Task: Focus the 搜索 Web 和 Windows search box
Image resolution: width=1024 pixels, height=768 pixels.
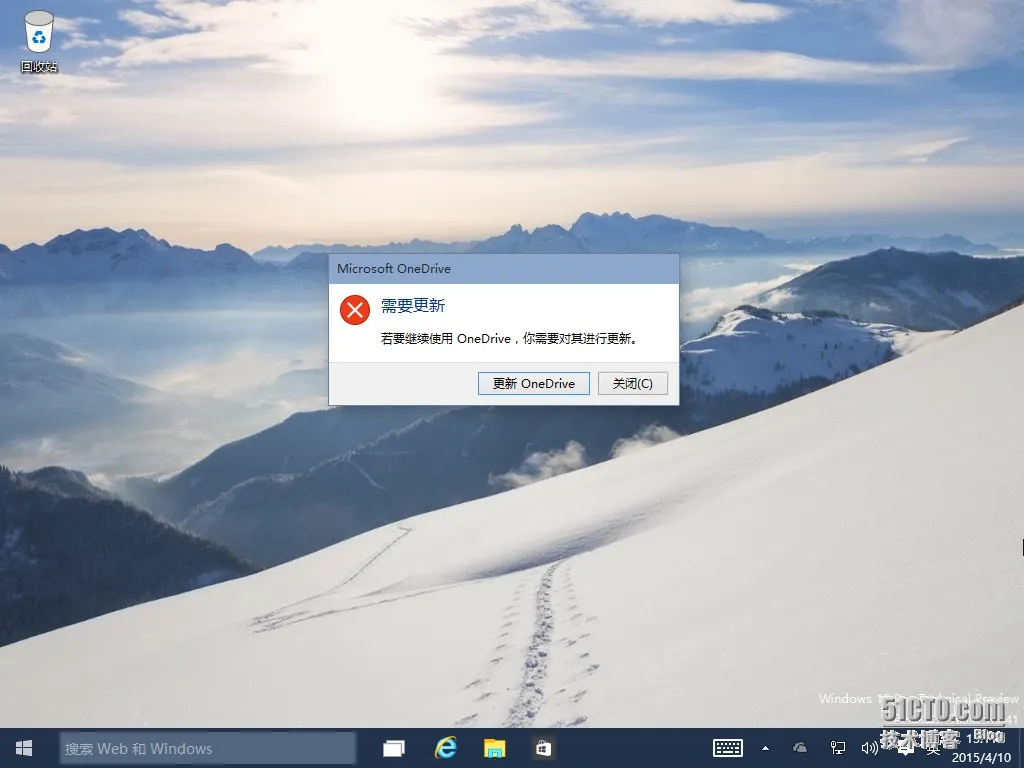Action: point(208,748)
